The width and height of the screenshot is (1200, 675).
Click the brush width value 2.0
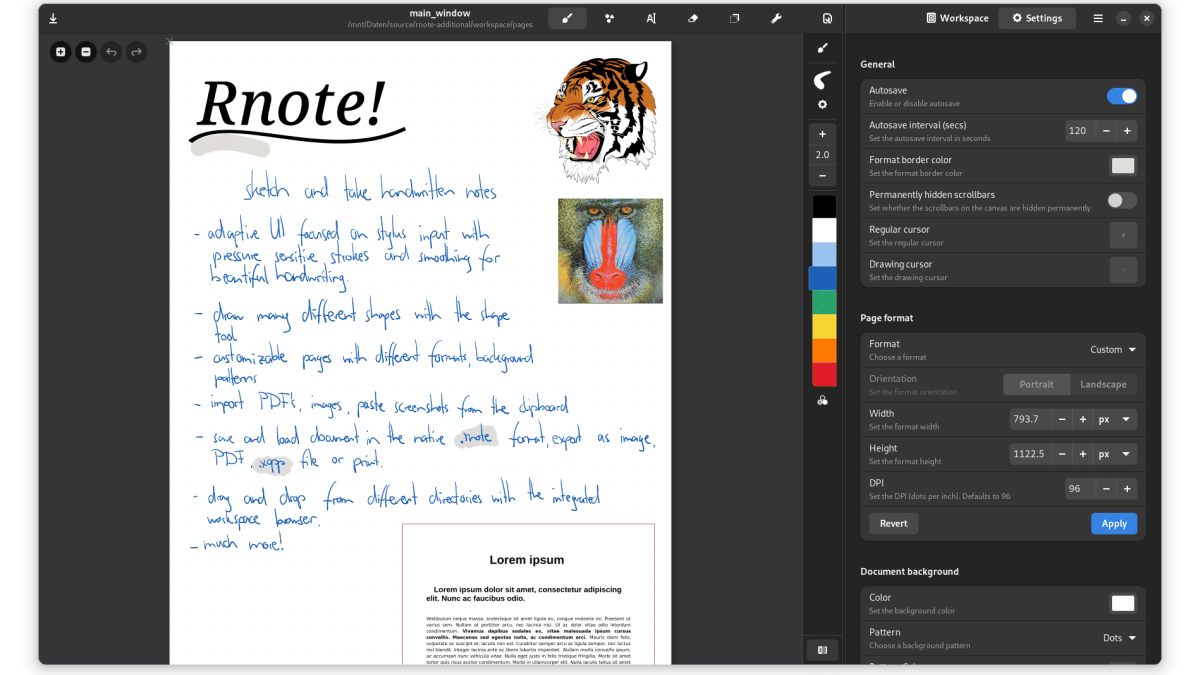coord(822,155)
